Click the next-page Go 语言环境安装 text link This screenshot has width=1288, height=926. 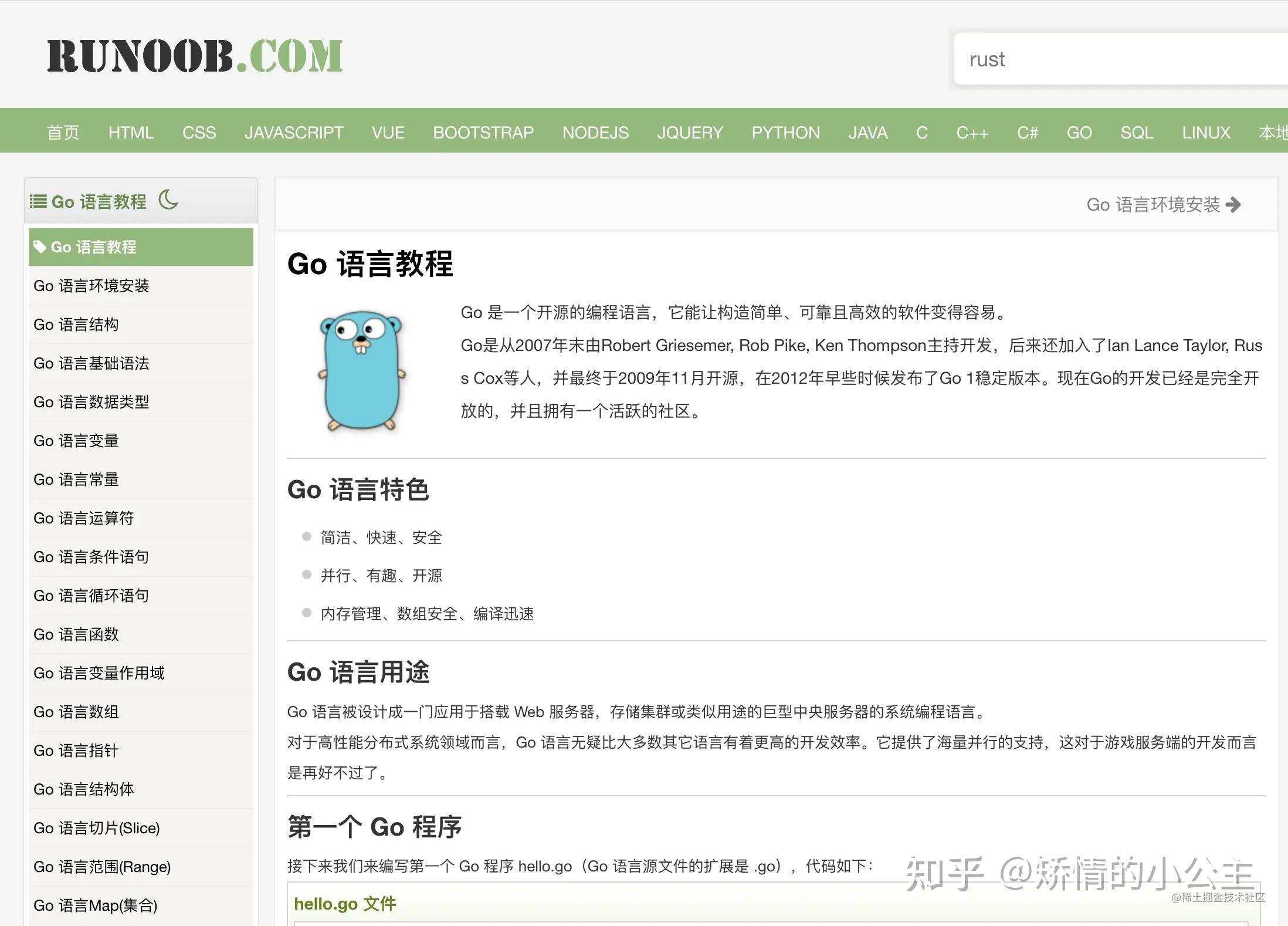(x=1153, y=204)
